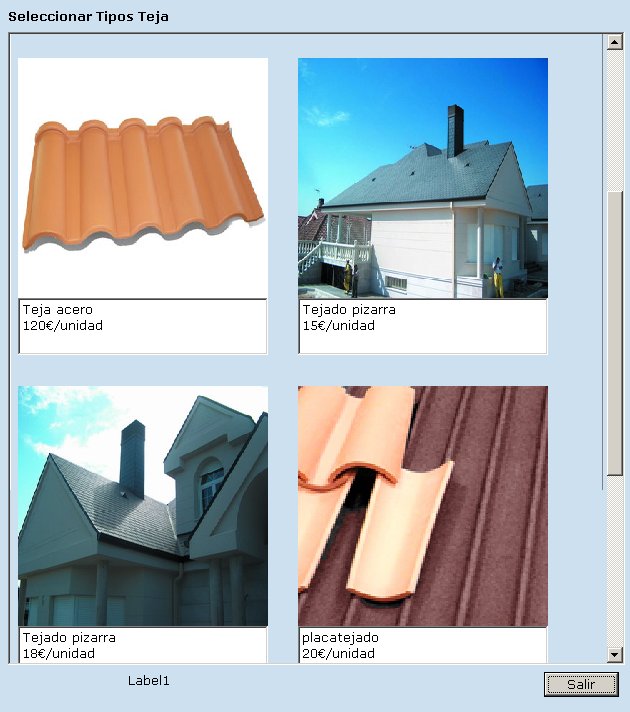
Task: Select the placatejado tile image
Action: 423,506
